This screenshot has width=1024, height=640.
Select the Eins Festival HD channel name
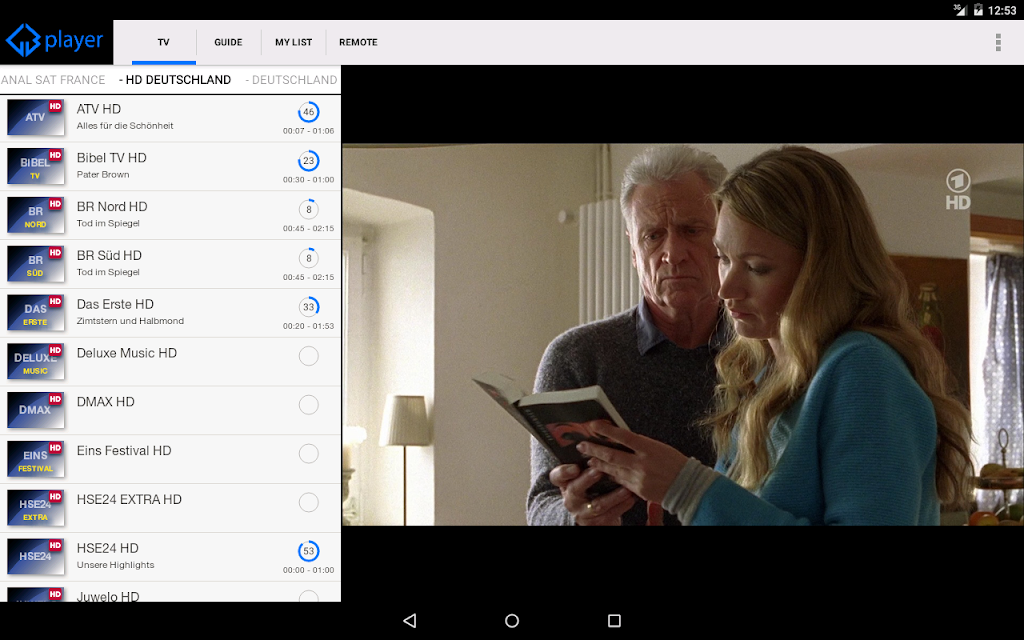[124, 451]
